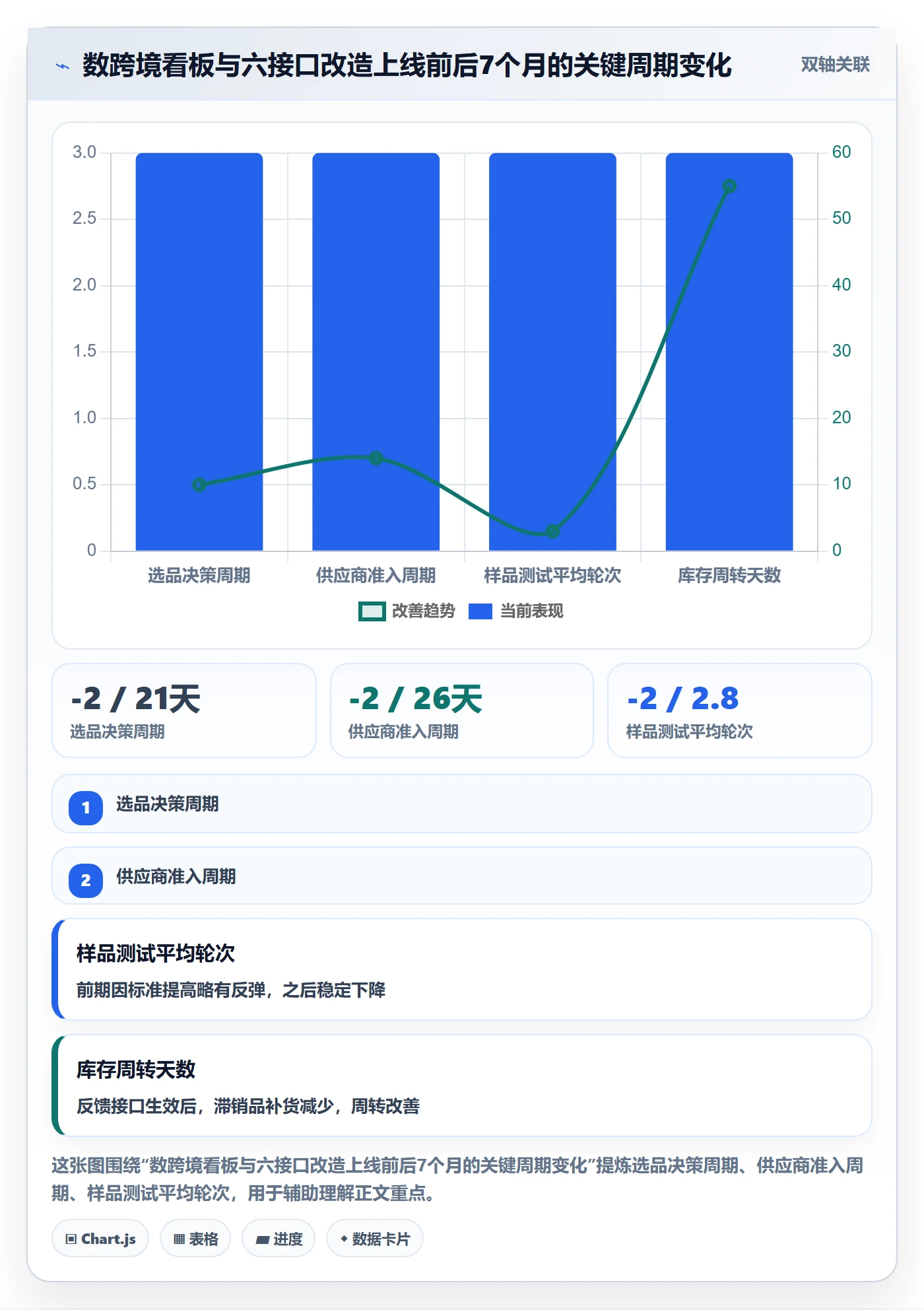Click the 库存周转天数 note card heading
Viewport: 924px width, 1310px height.
click(x=136, y=1070)
